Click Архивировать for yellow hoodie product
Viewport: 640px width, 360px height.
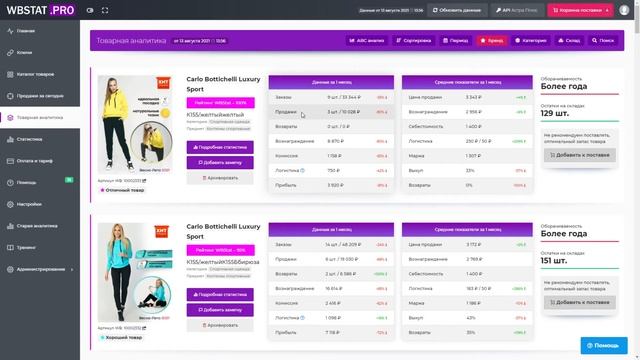tap(220, 178)
